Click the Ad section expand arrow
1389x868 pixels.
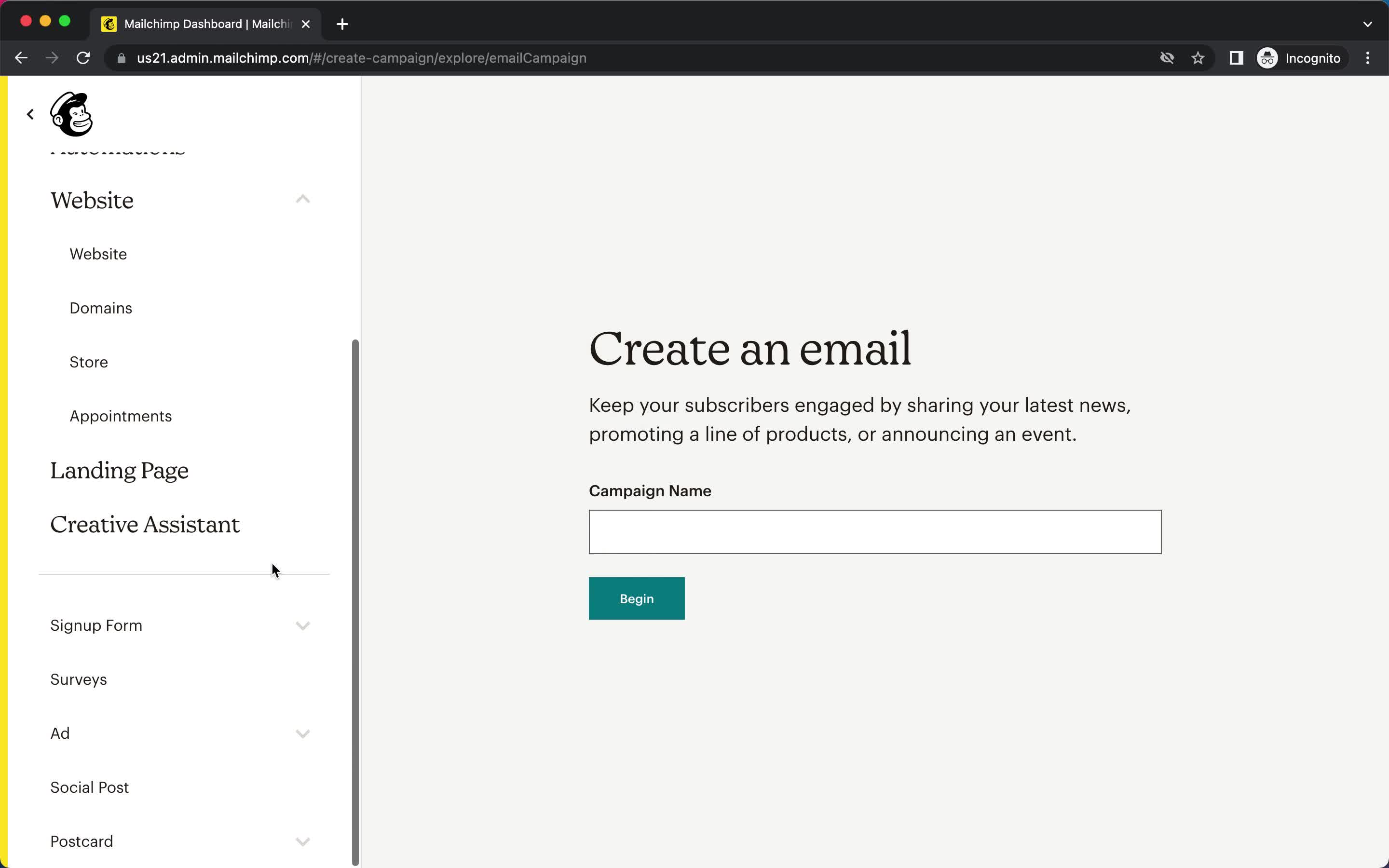click(x=302, y=733)
